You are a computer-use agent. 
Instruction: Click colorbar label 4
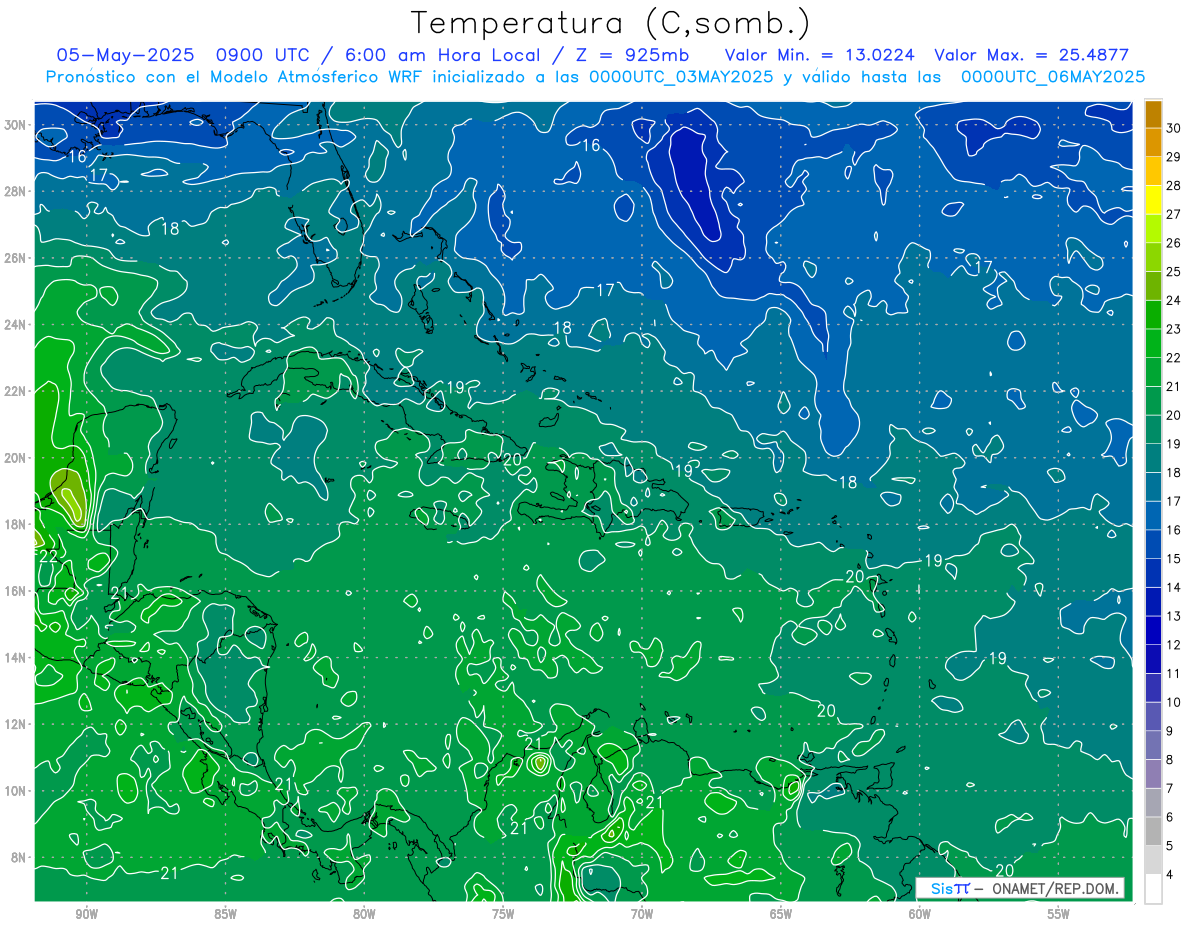tap(1171, 874)
